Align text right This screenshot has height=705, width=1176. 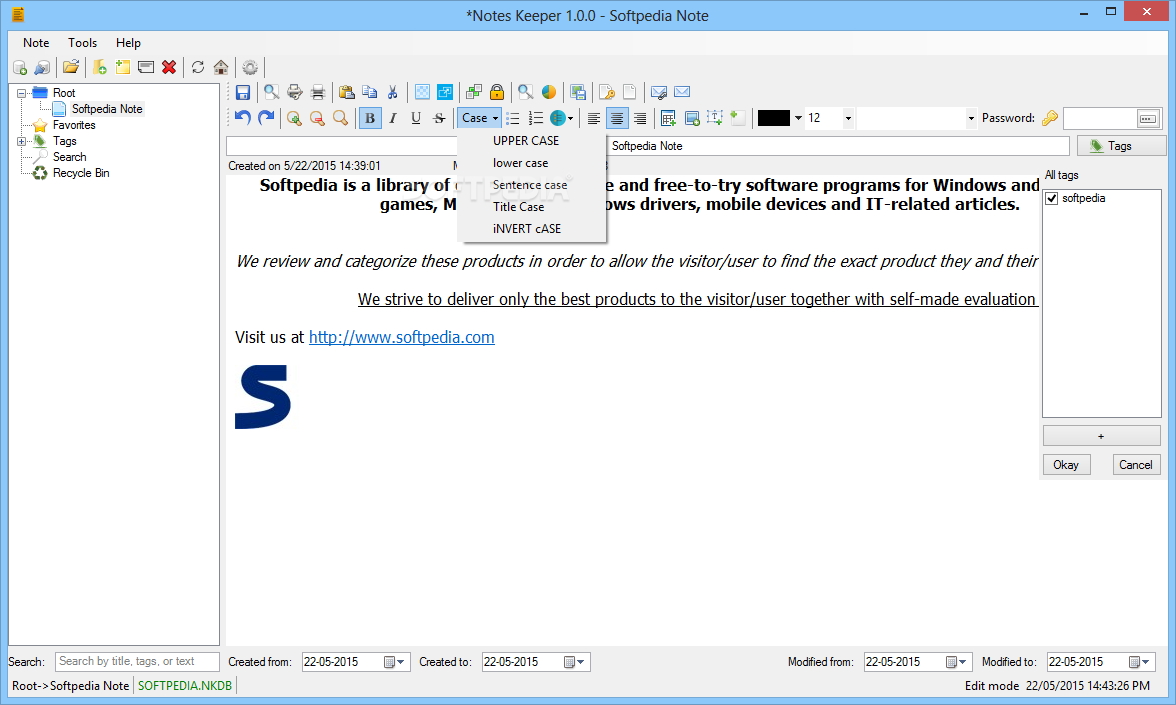pyautogui.click(x=640, y=118)
